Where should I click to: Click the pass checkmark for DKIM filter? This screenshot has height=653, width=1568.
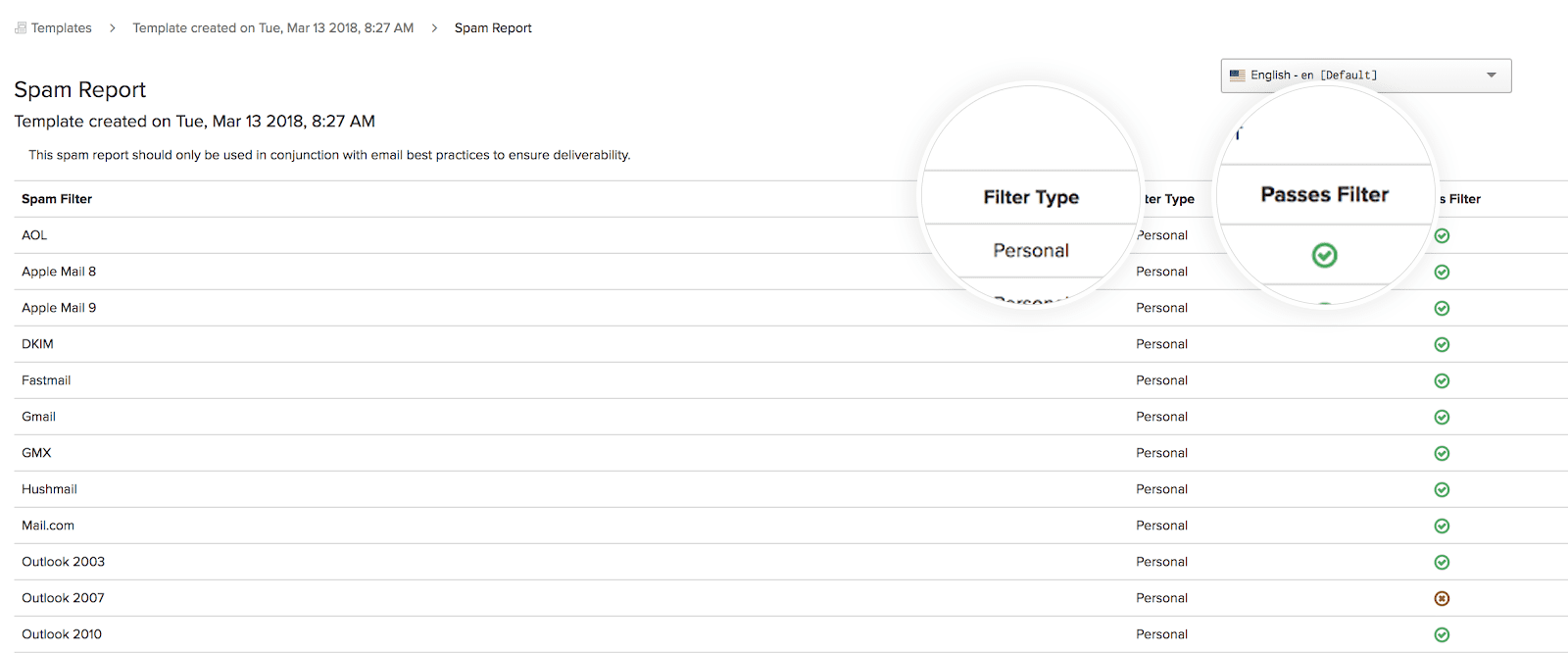pyautogui.click(x=1442, y=344)
